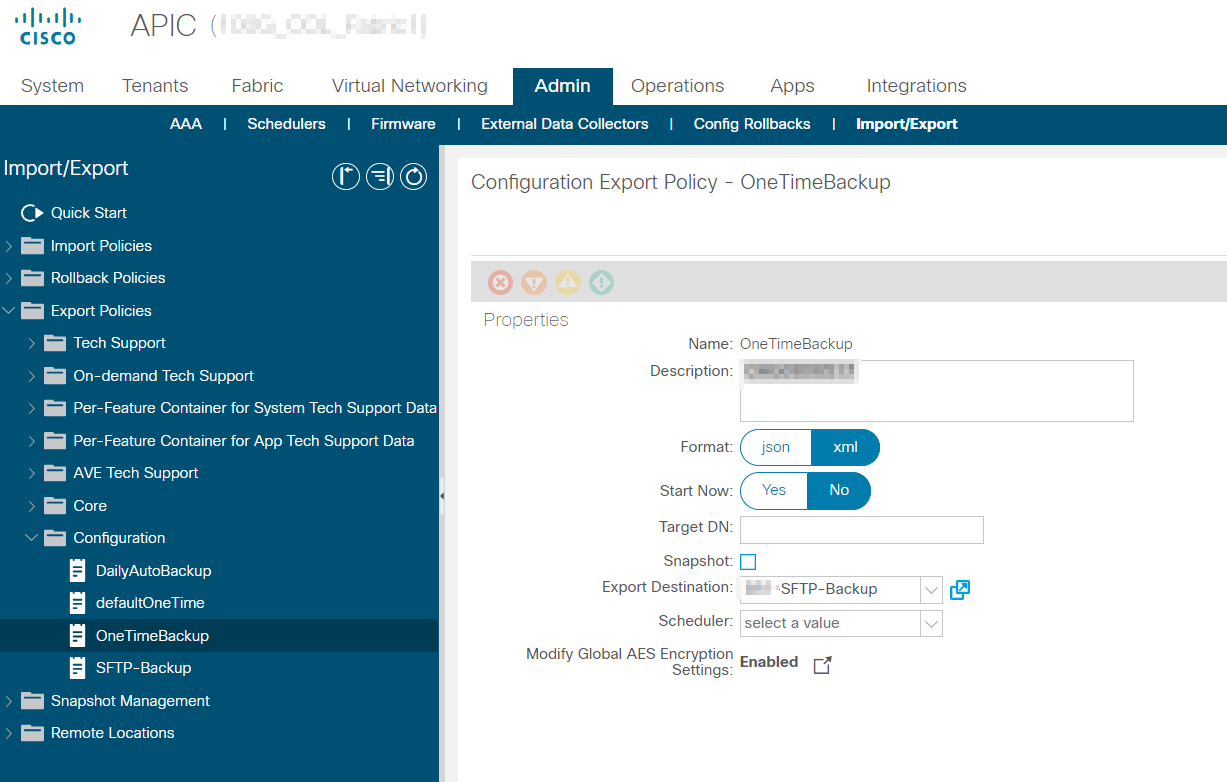Expand the Core tree node
Viewport: 1227px width, 782px height.
point(32,506)
